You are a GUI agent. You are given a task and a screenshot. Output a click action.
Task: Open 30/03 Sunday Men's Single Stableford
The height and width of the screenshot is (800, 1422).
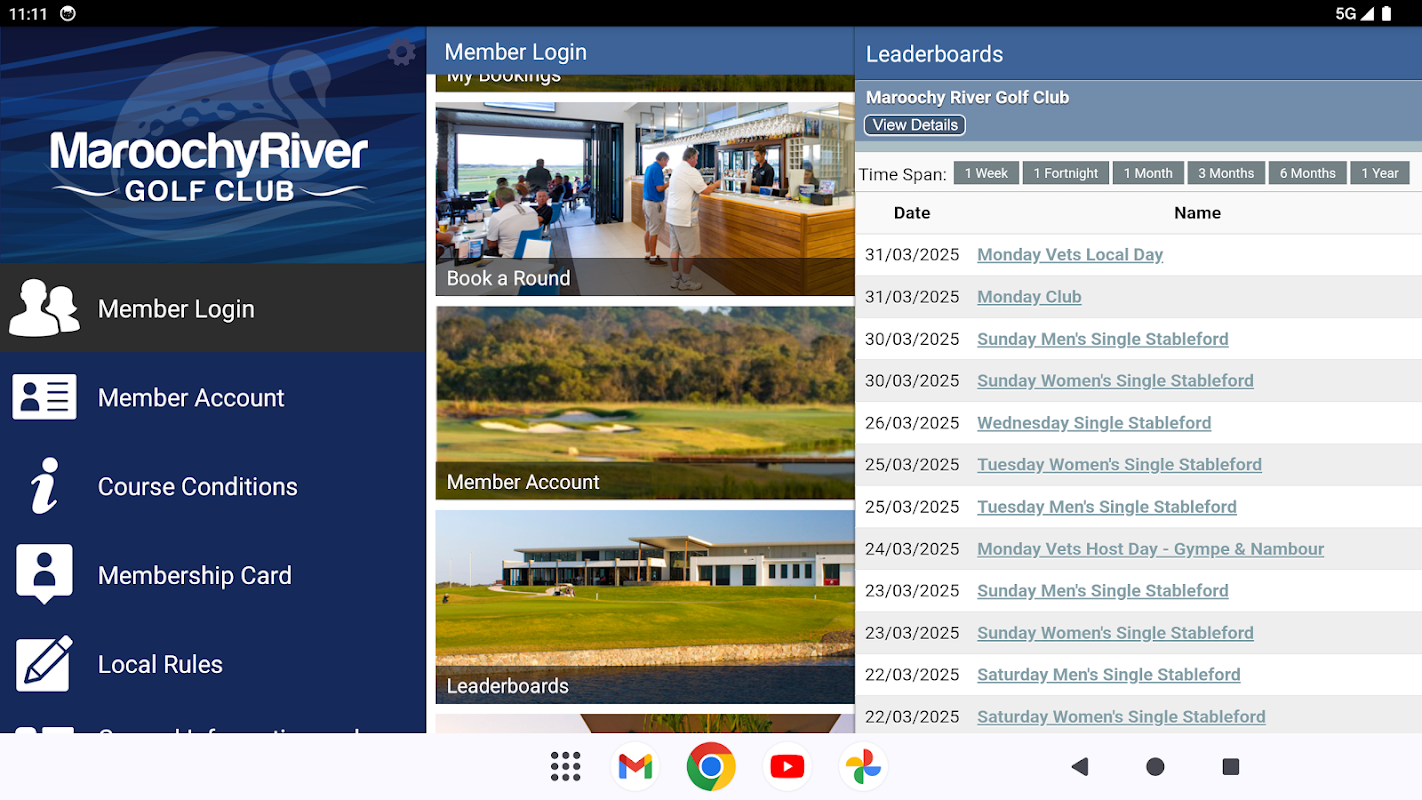[1103, 338]
